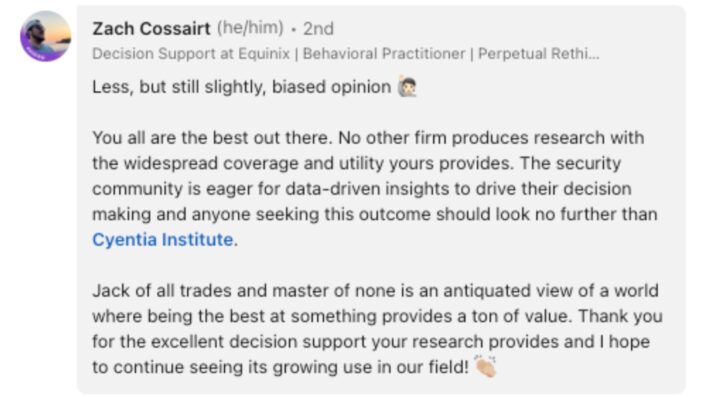705x397 pixels.
Task: Click the clapping hands emoji
Action: click(x=485, y=366)
